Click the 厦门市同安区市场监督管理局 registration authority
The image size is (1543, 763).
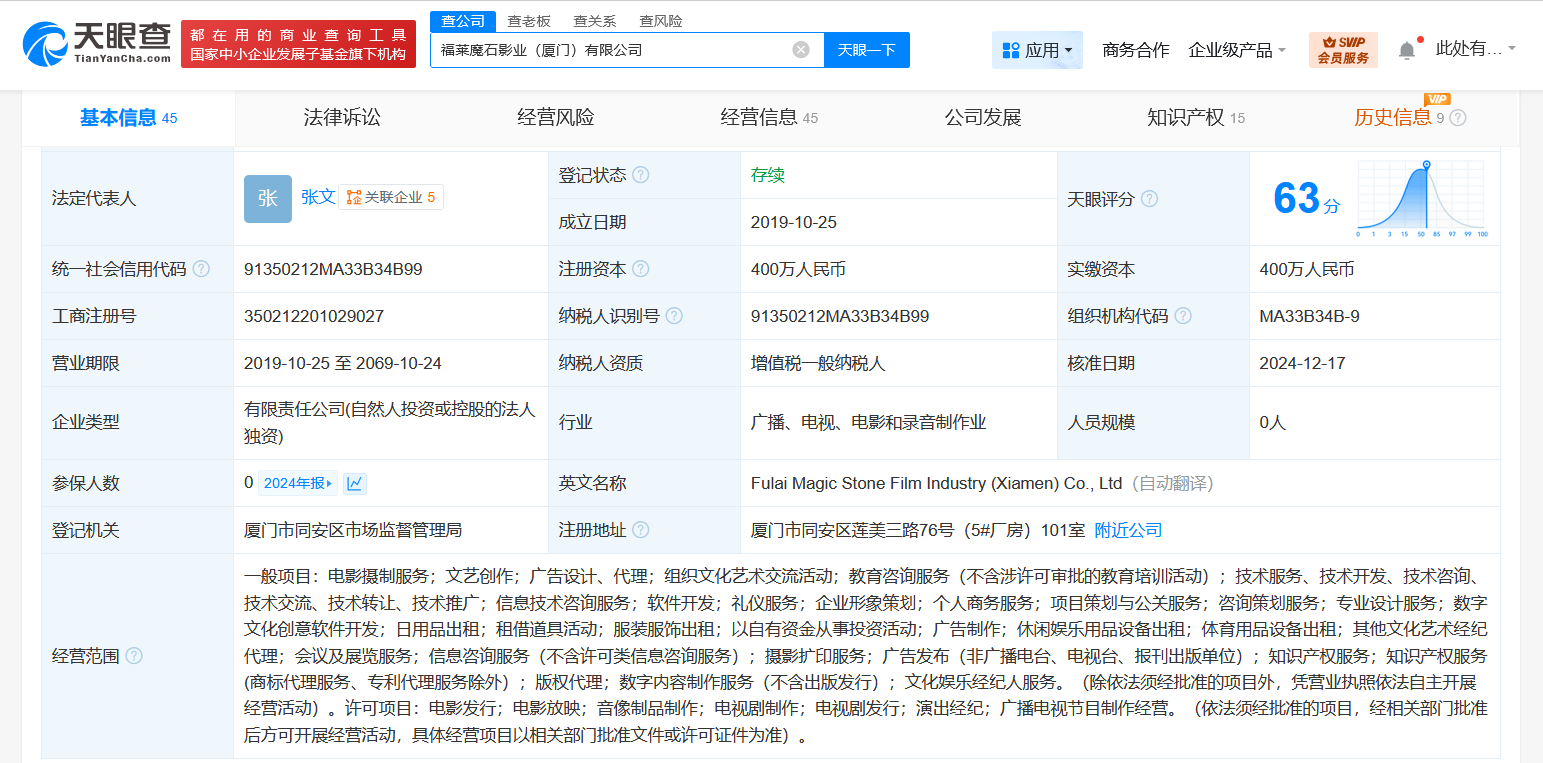click(353, 530)
